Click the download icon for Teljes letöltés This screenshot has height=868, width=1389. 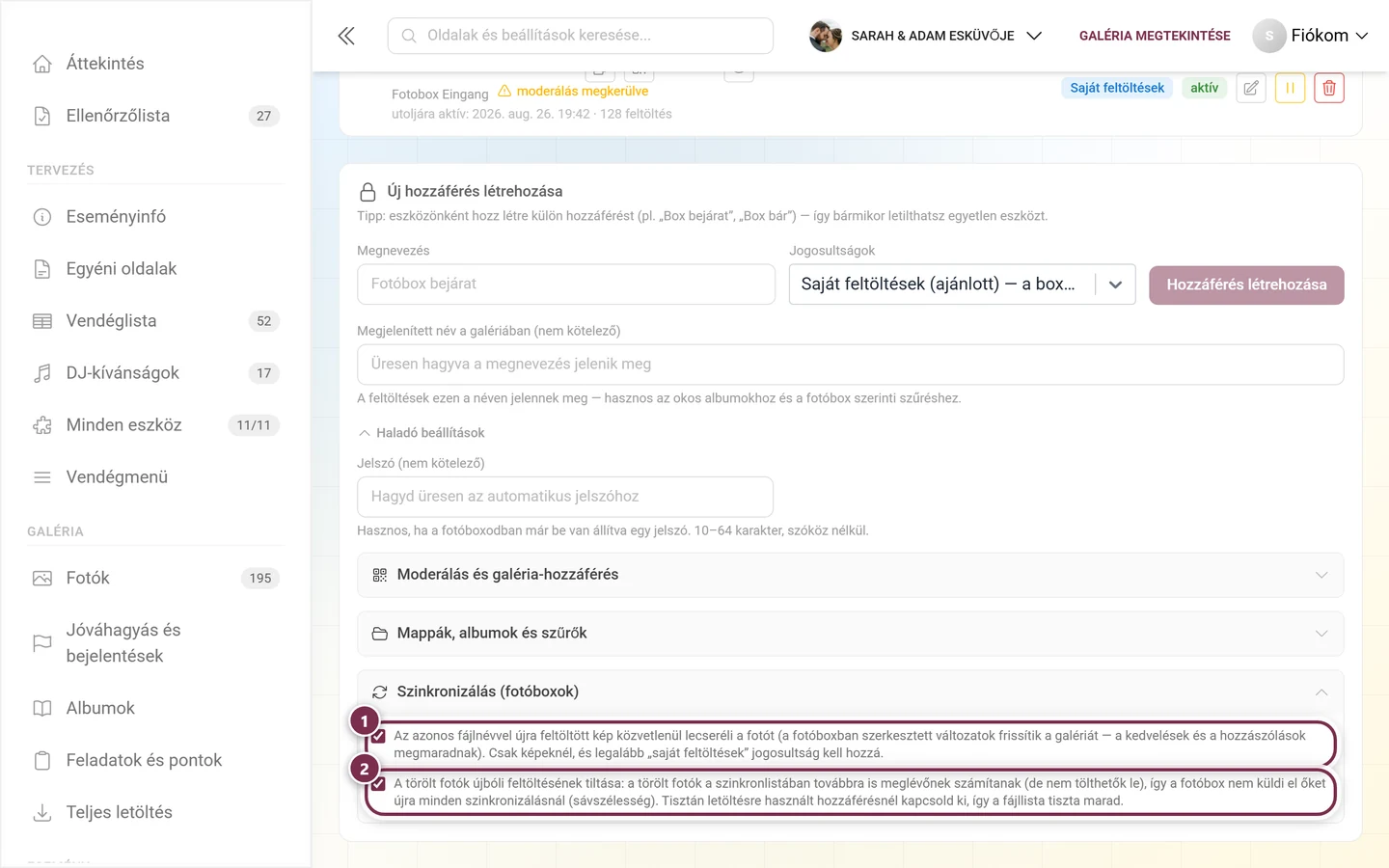click(x=42, y=813)
